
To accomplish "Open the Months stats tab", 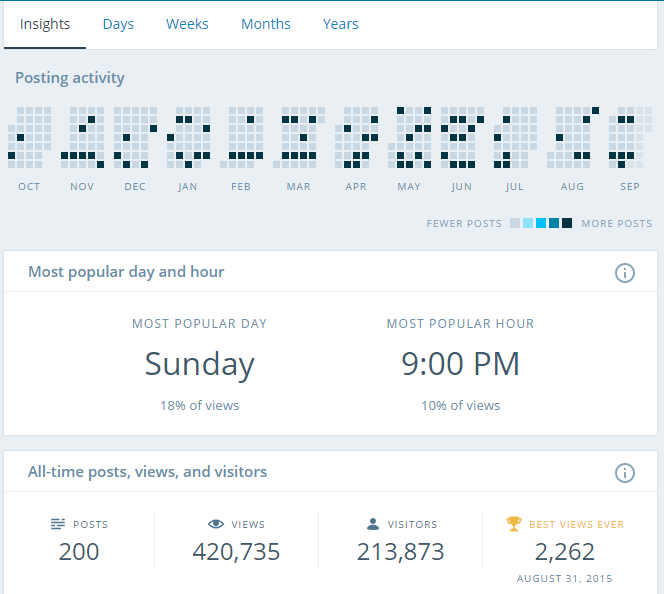I will point(266,24).
